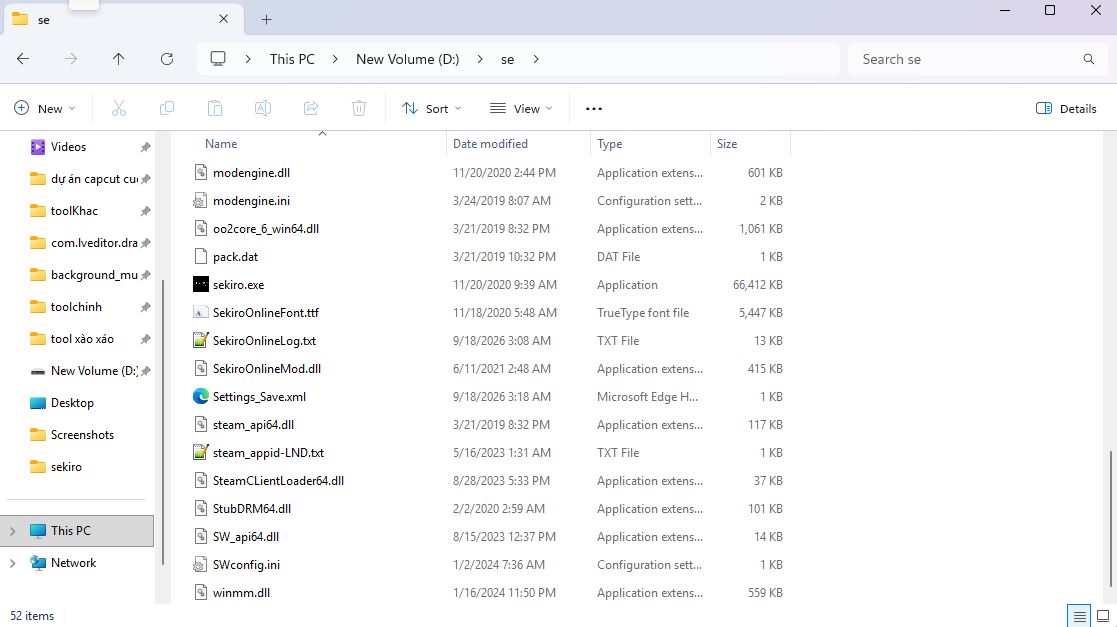Expand Network in navigation tree

click(12, 563)
